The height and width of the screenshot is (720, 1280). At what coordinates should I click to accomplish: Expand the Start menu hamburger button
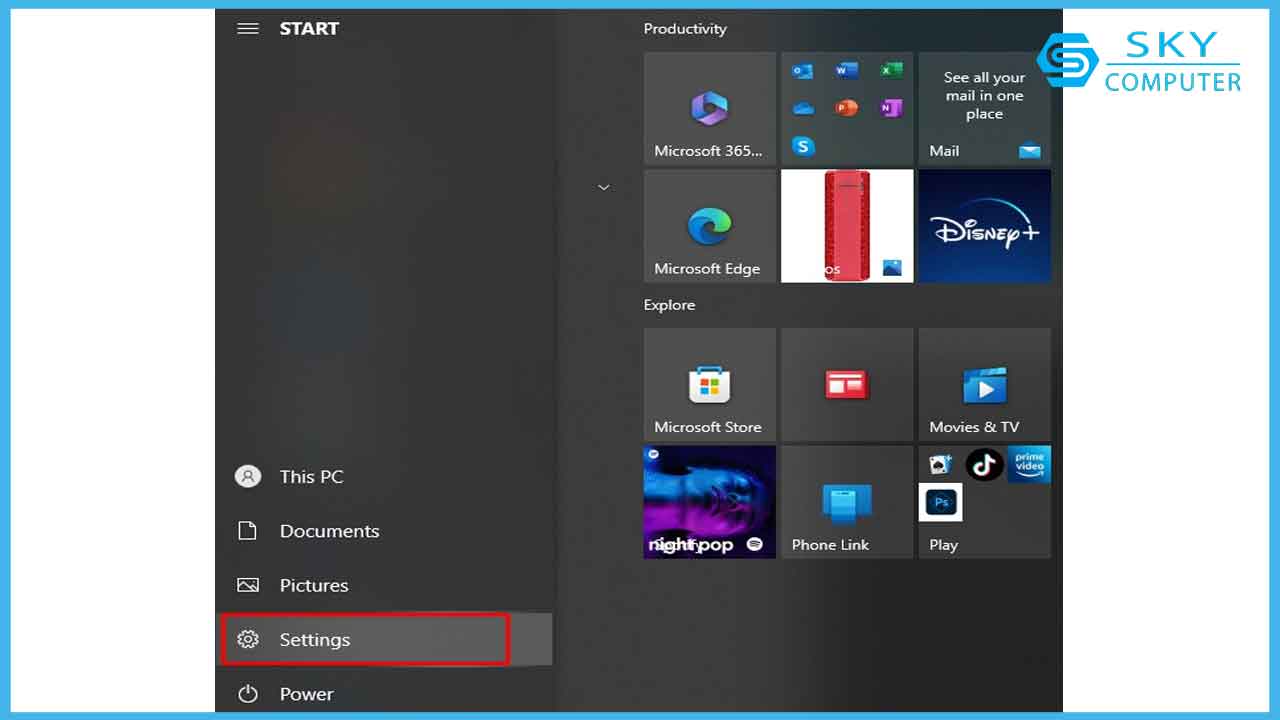pos(248,29)
